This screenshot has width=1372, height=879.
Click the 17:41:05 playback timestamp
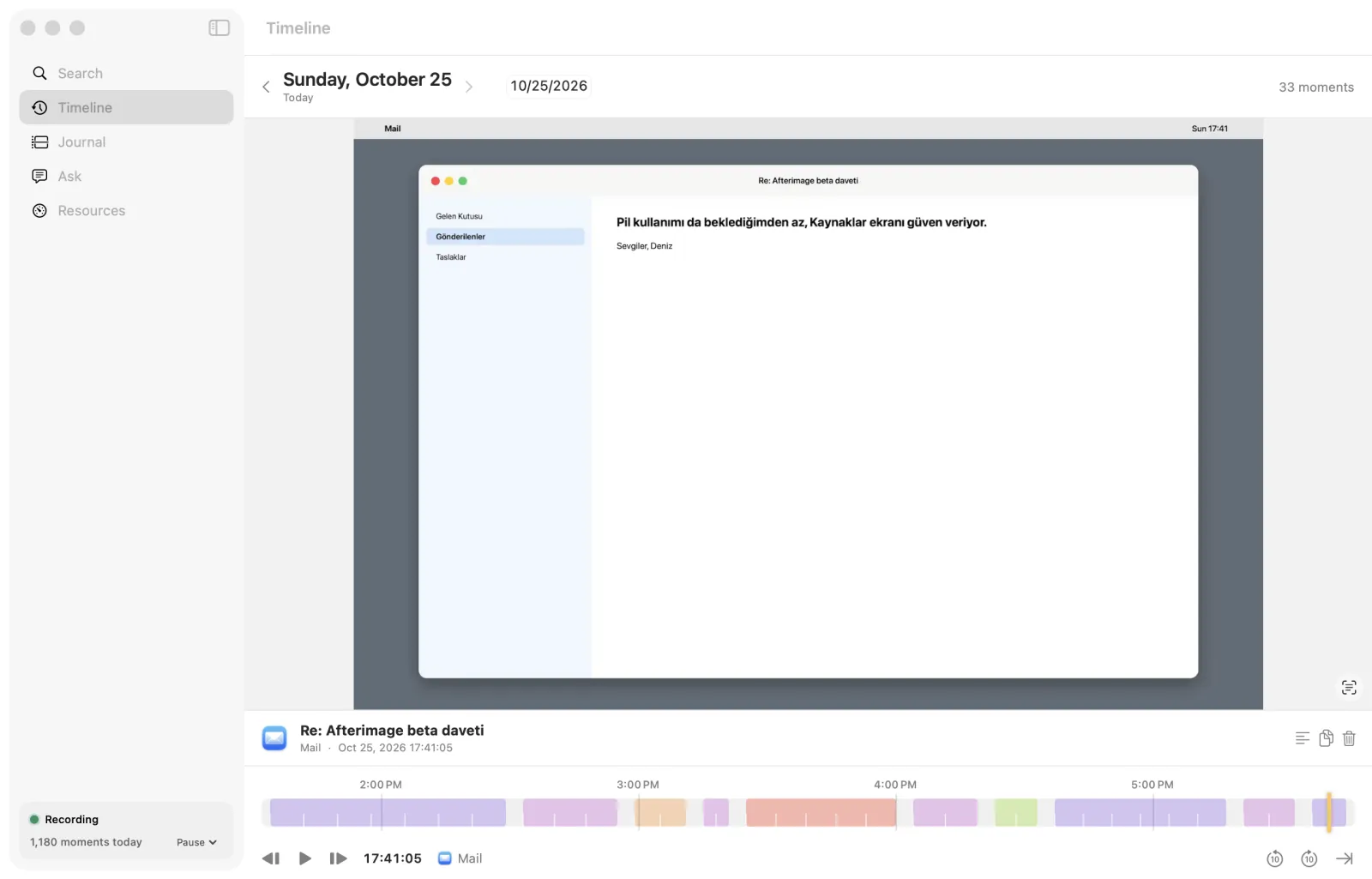click(x=393, y=858)
